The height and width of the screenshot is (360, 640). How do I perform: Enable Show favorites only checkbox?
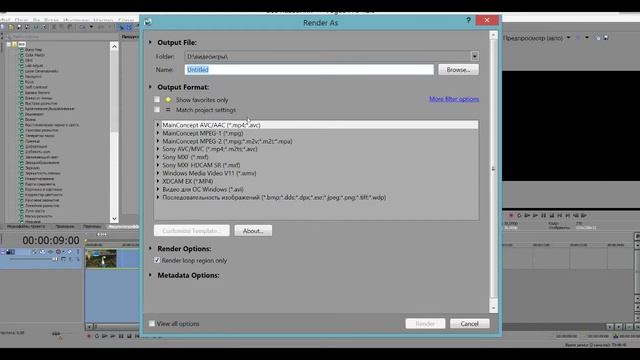[x=157, y=99]
